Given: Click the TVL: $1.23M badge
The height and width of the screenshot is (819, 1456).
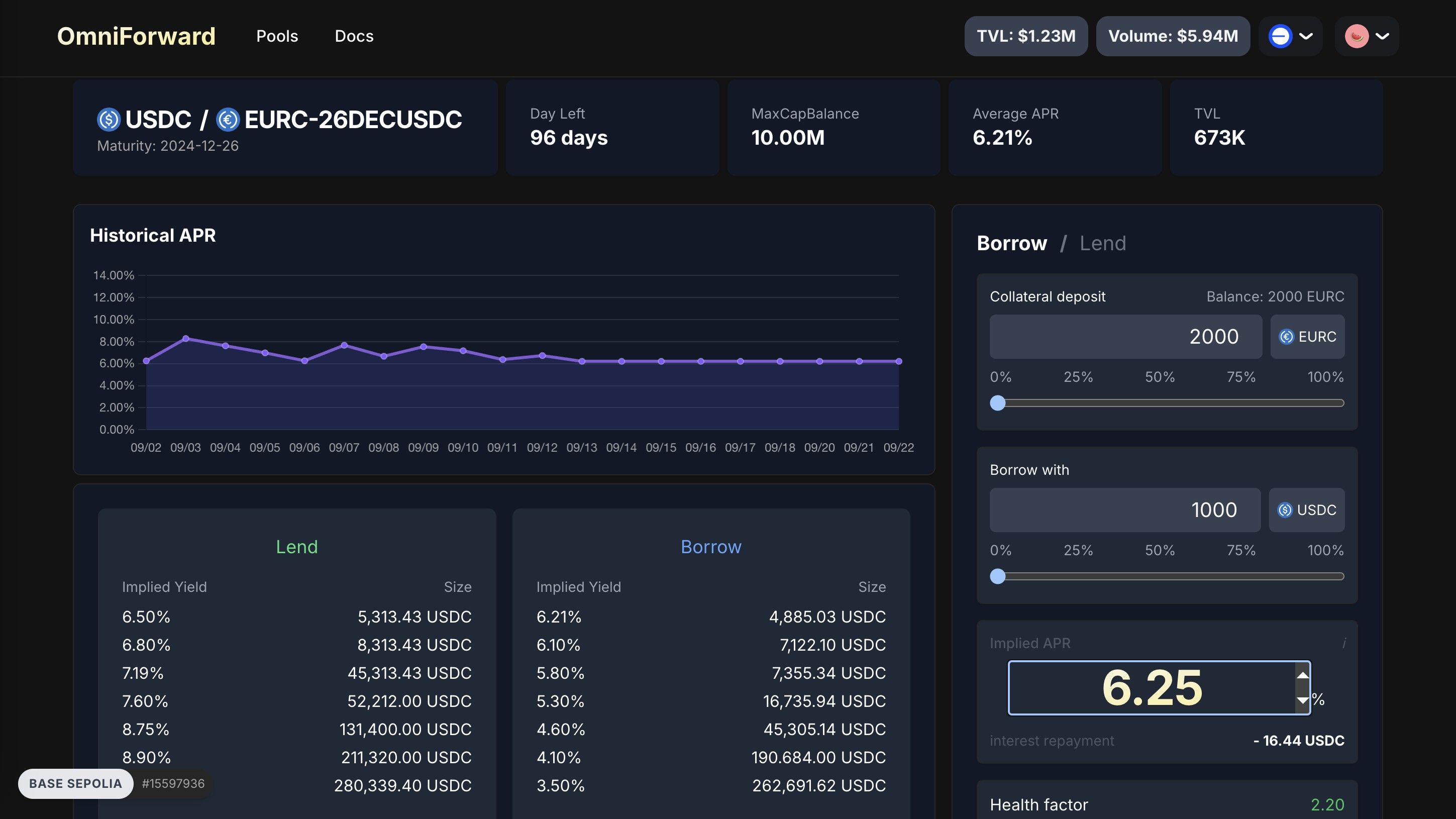Looking at the screenshot, I should 1026,36.
